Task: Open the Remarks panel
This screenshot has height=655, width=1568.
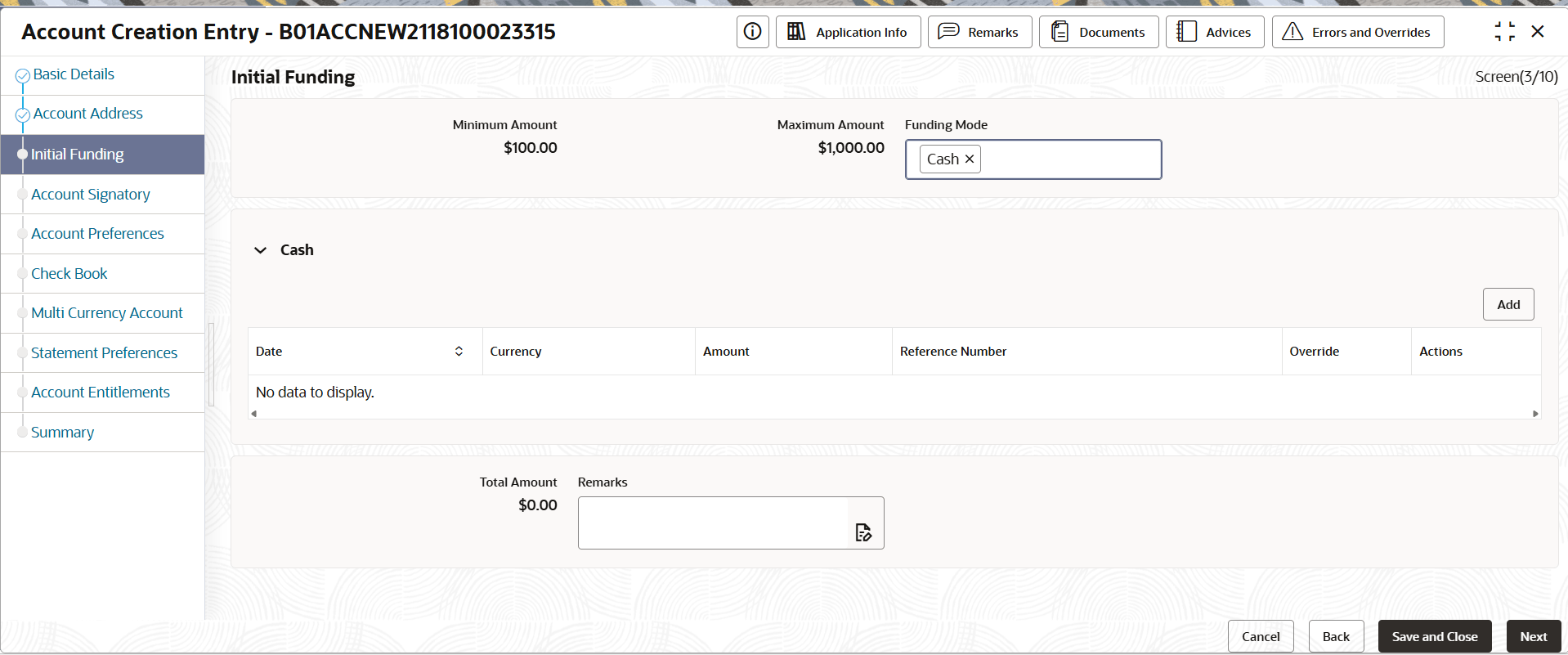Action: (x=979, y=32)
